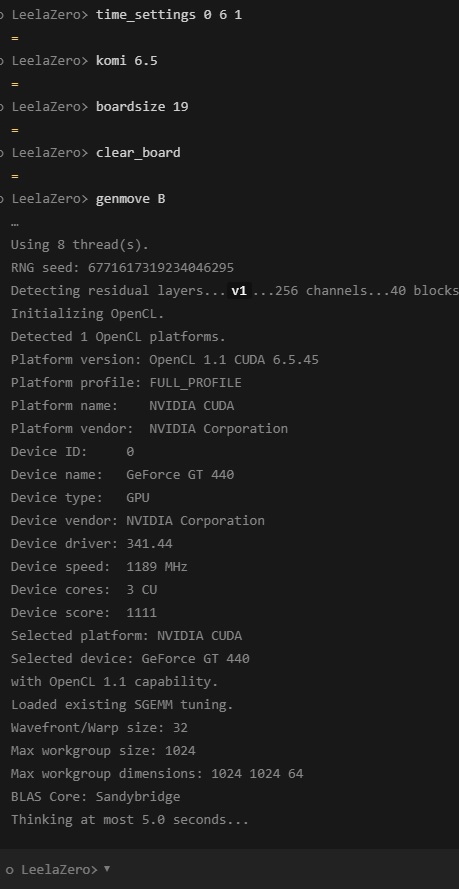Click the circle marker beside the clear_board command

click(x=2, y=153)
